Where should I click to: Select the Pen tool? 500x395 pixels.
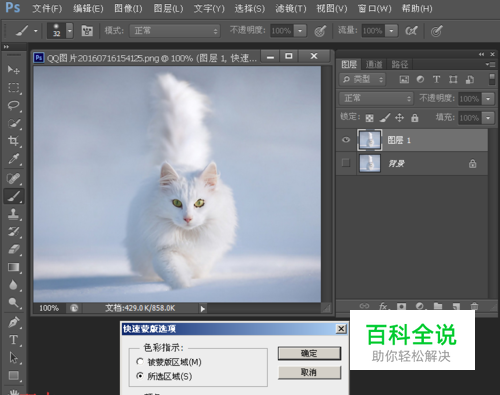pyautogui.click(x=14, y=322)
